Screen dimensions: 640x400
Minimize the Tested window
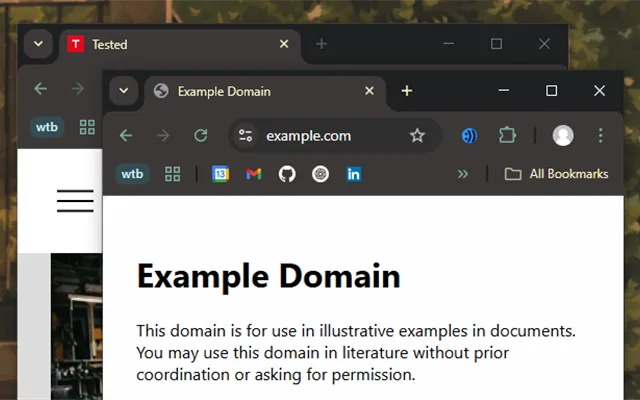pos(449,44)
